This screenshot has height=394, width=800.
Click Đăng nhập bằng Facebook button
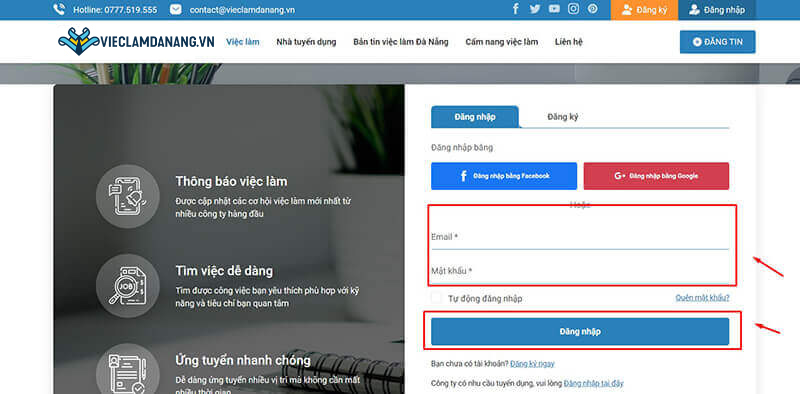(x=504, y=176)
